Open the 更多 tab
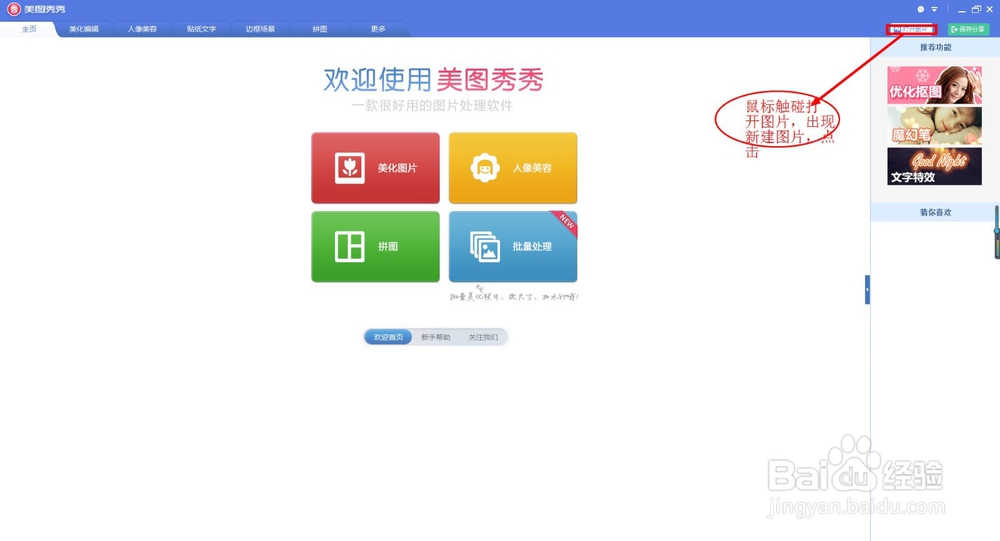The width and height of the screenshot is (1000, 541). pyautogui.click(x=378, y=29)
